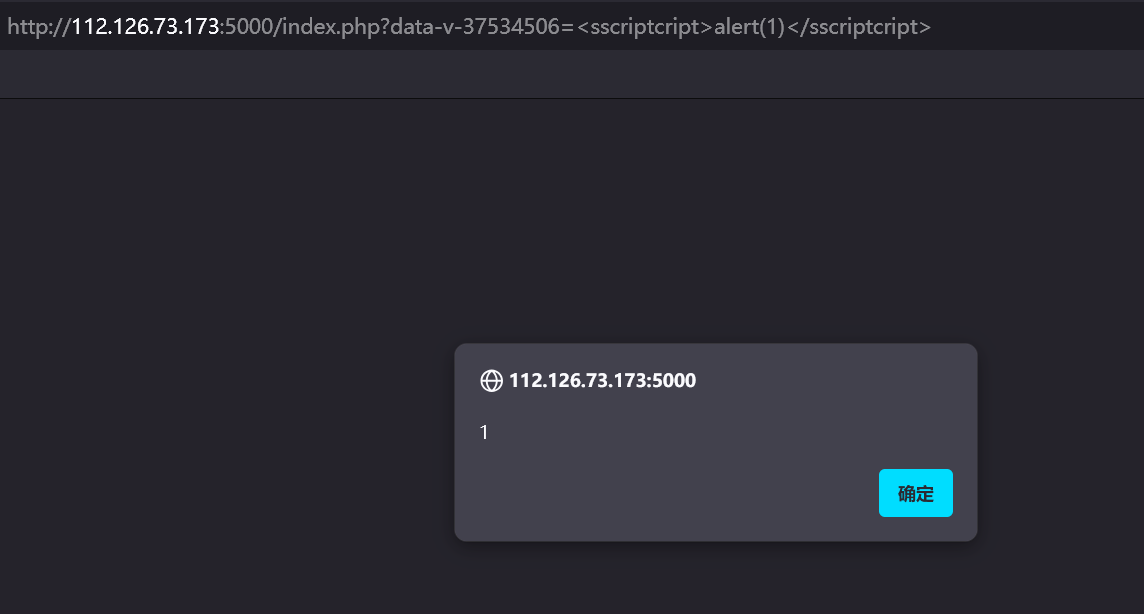This screenshot has width=1144, height=614.
Task: Click the http:// scheme in the URL
Action: point(39,27)
